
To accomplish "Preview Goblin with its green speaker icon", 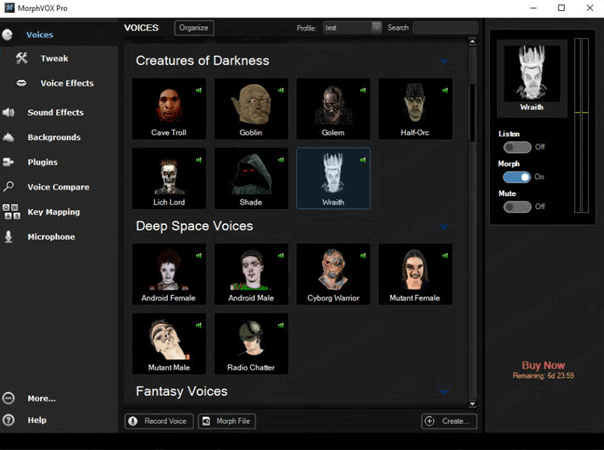I will point(280,91).
